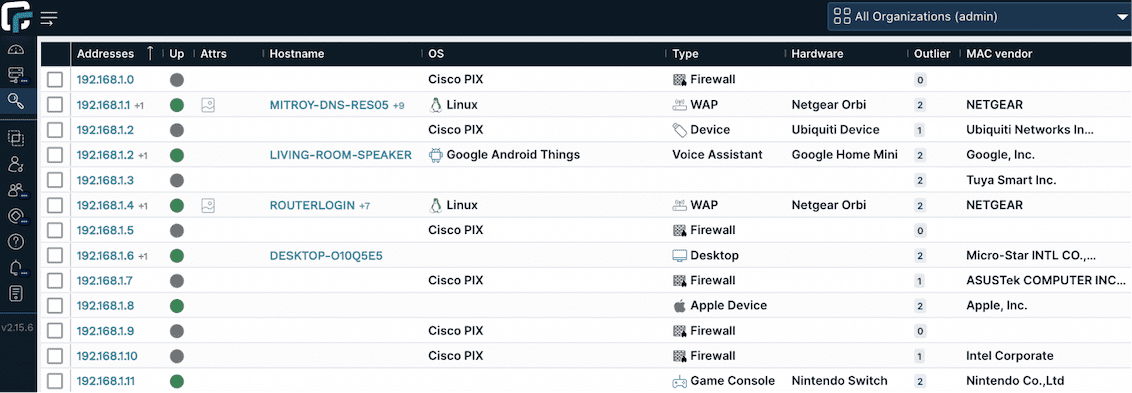This screenshot has width=1132, height=393.
Task: Click the Nintendo Switch hardware cell
Action: (x=840, y=381)
